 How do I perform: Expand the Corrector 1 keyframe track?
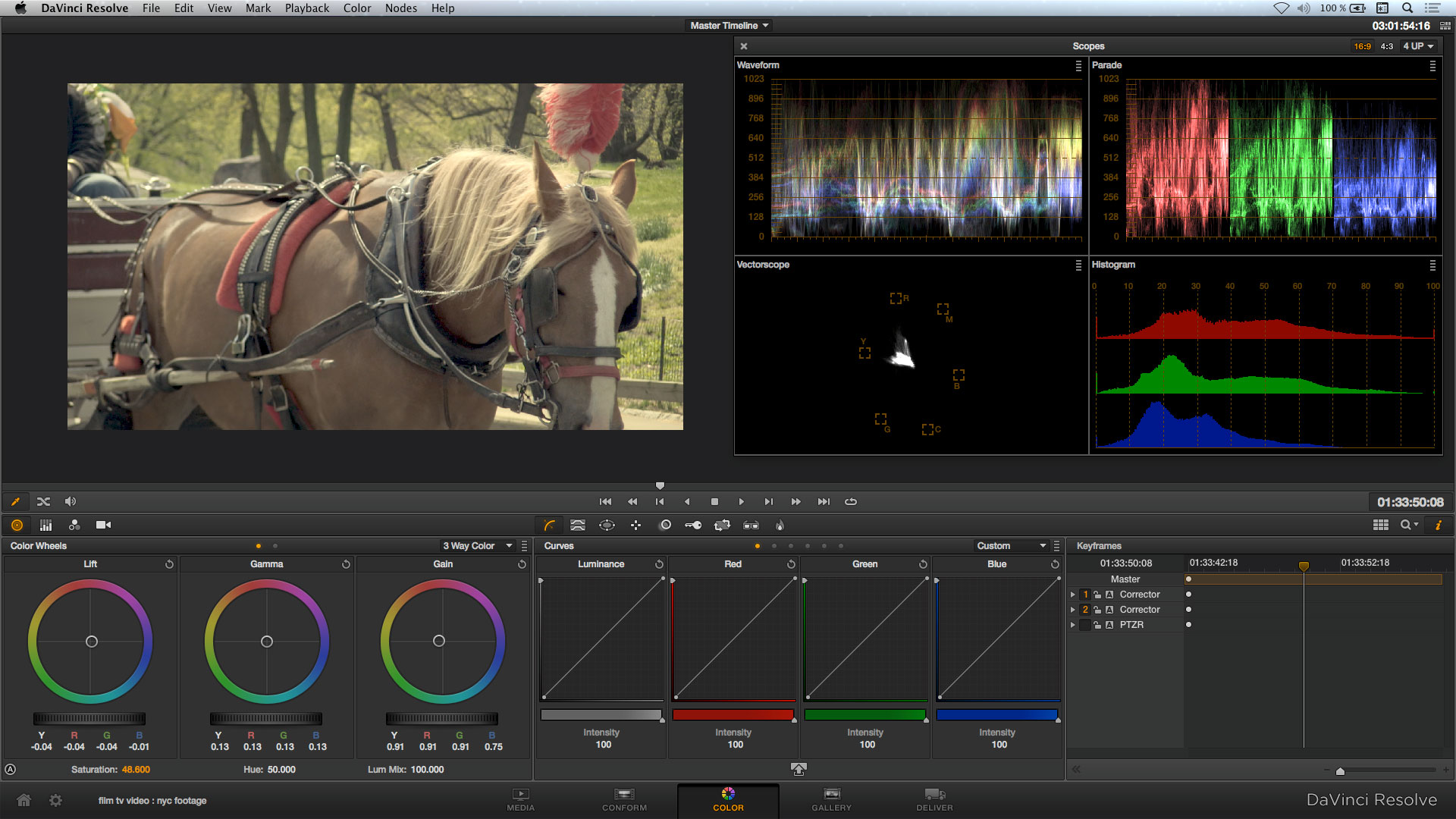(1072, 595)
